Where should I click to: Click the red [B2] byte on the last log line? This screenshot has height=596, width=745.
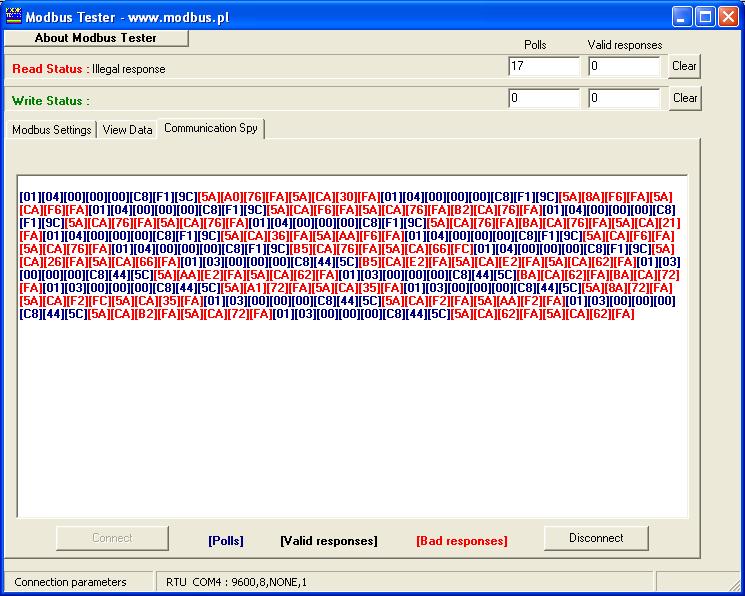pyautogui.click(x=145, y=314)
